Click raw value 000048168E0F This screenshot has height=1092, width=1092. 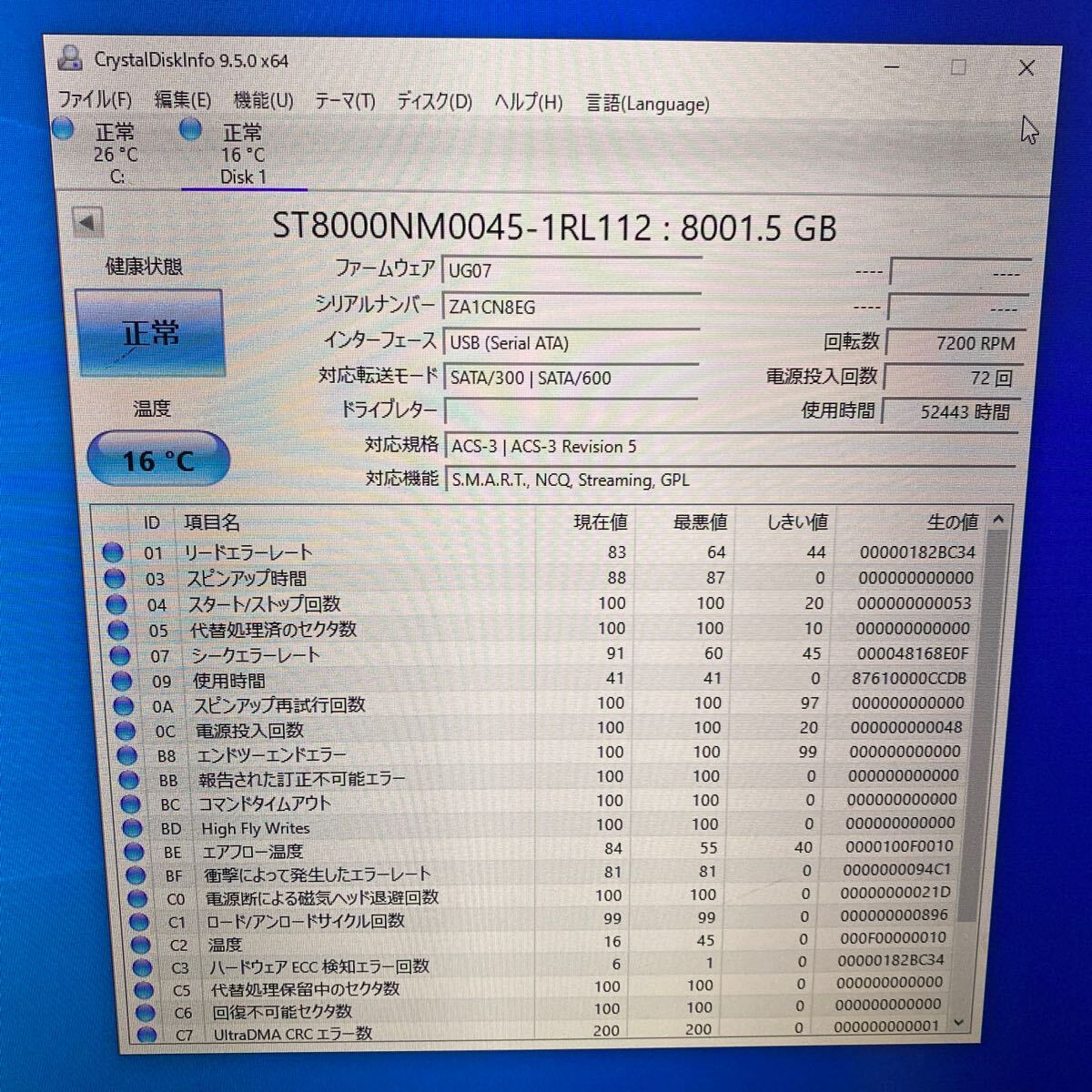pos(912,652)
